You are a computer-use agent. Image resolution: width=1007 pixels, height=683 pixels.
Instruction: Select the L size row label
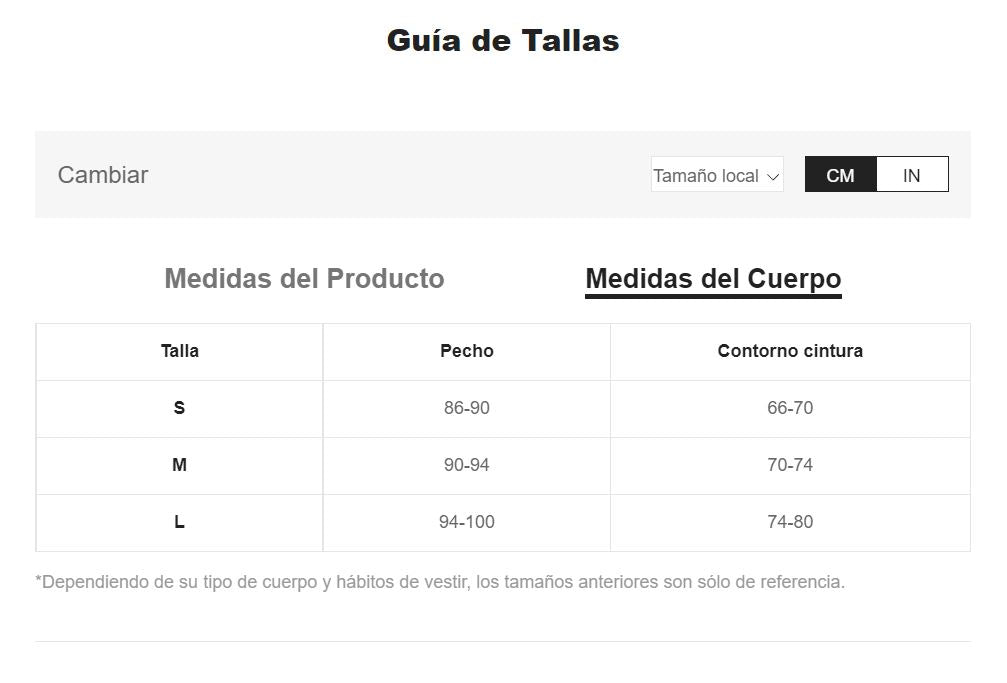coord(180,522)
